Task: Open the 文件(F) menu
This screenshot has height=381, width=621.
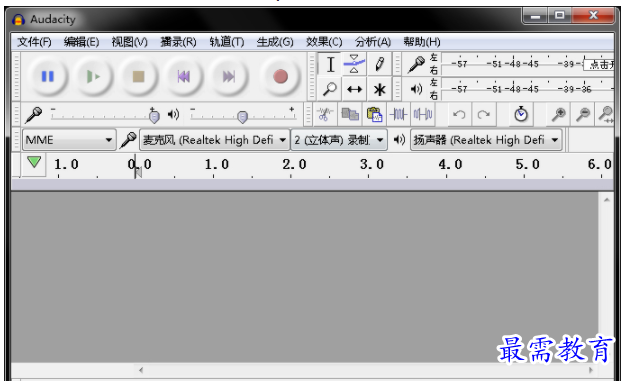Action: coord(34,42)
